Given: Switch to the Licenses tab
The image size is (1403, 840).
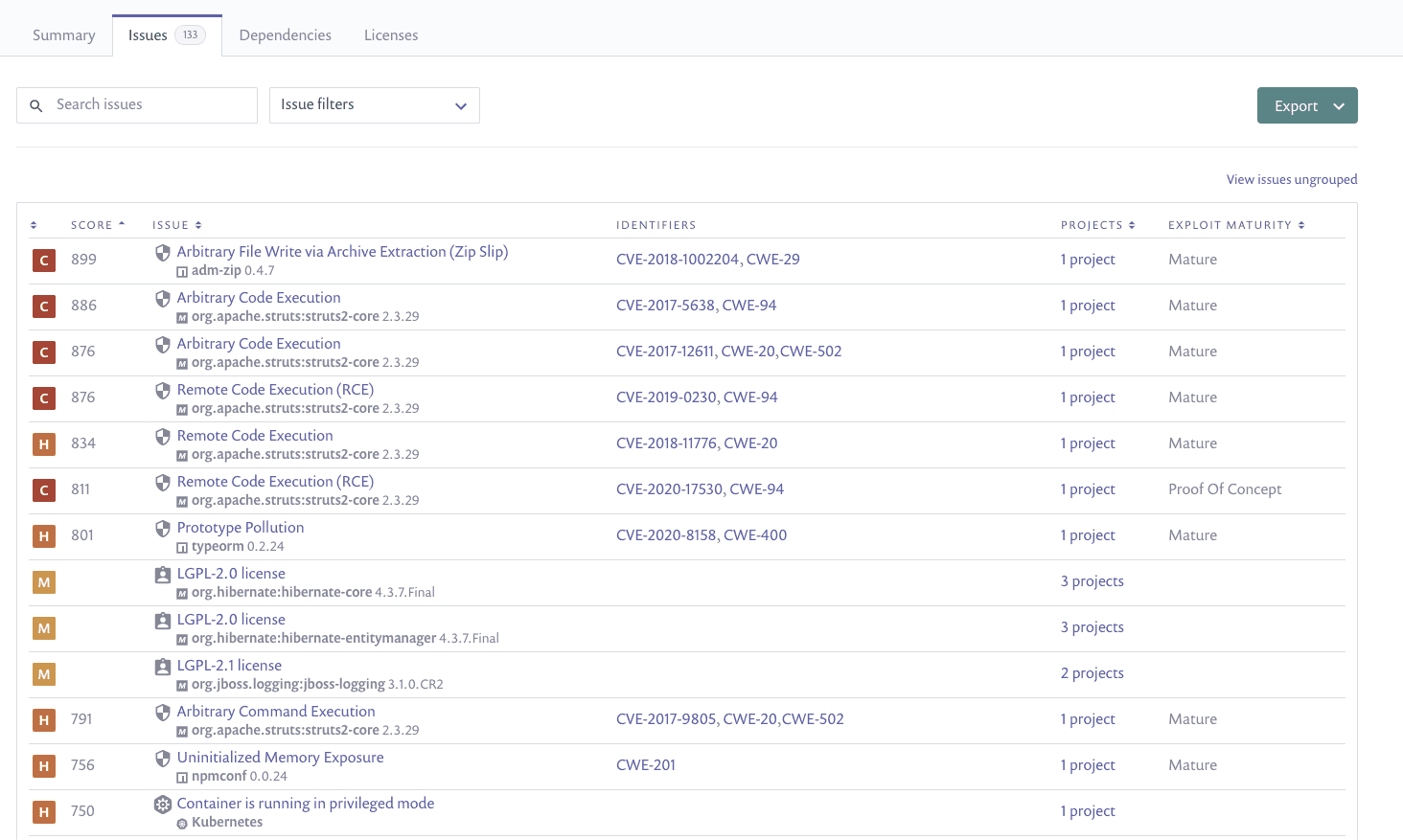Looking at the screenshot, I should 390,34.
